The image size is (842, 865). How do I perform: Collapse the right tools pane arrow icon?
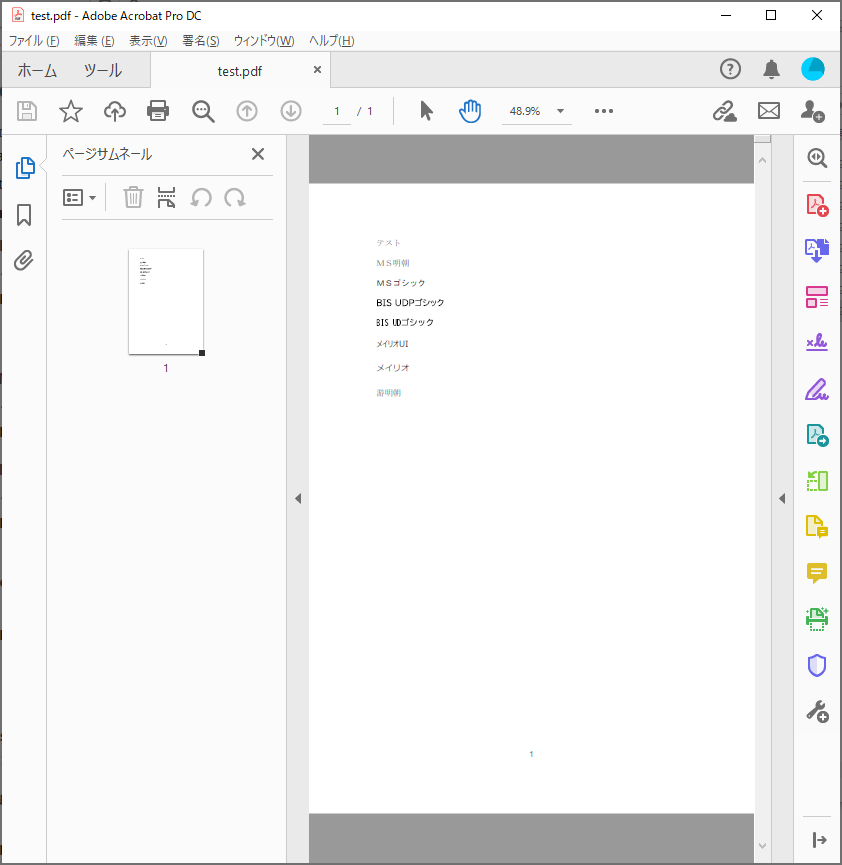819,840
